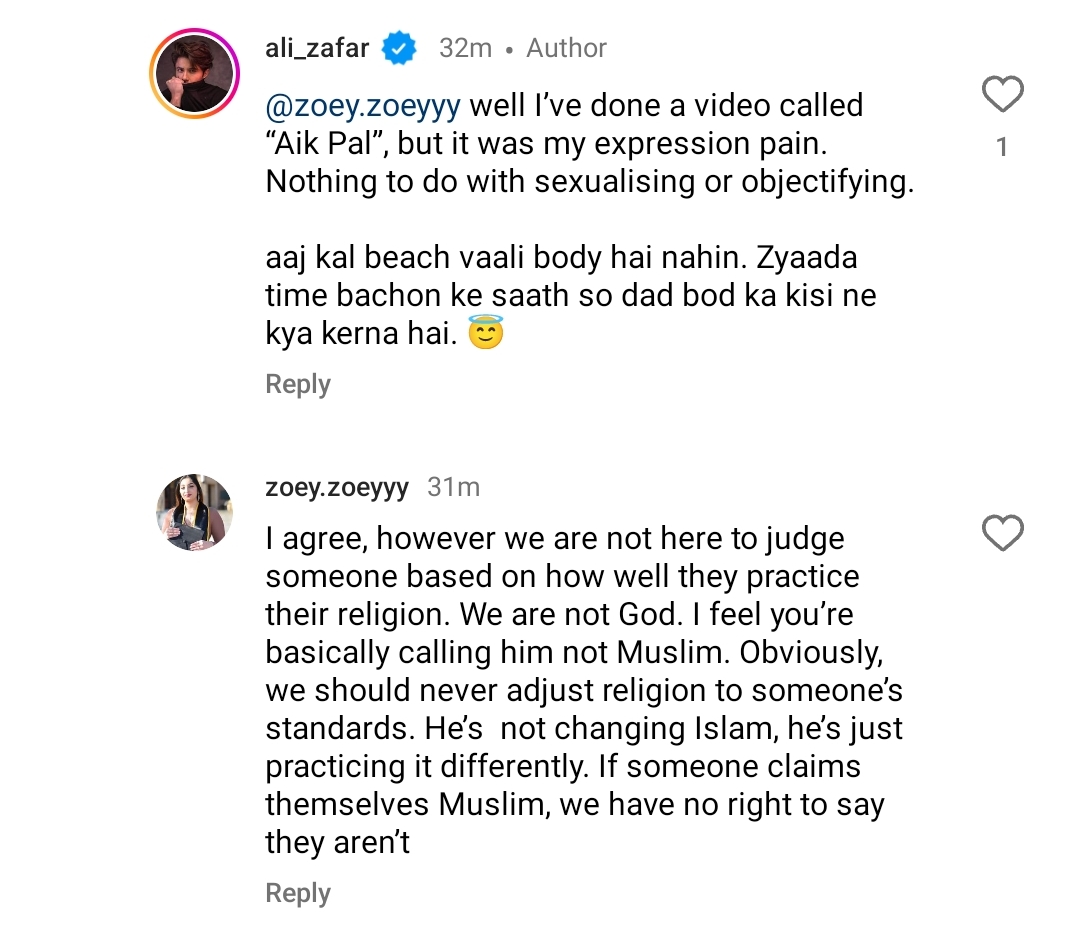Visit the zoey.zoeyyy commenter username
Image resolution: width=1080 pixels, height=935 pixels.
[x=337, y=487]
